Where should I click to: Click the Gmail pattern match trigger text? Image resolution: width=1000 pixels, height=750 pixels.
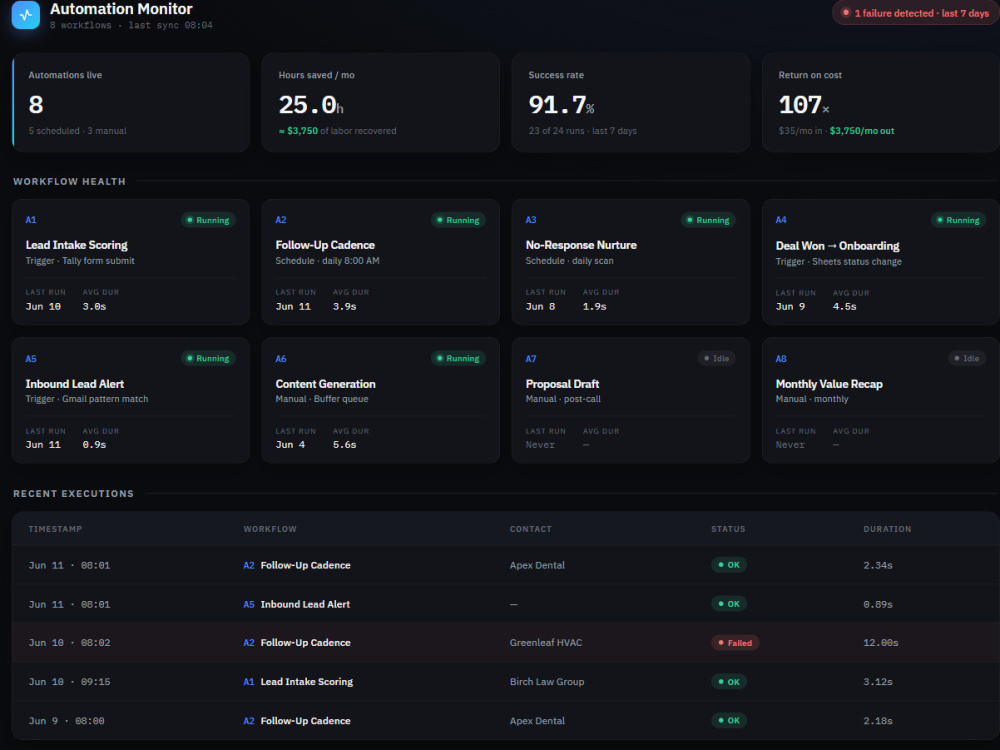click(x=87, y=399)
